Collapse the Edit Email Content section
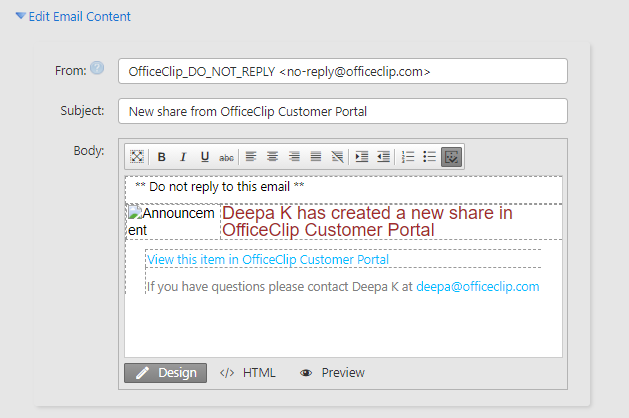The height and width of the screenshot is (418, 629). [20, 16]
